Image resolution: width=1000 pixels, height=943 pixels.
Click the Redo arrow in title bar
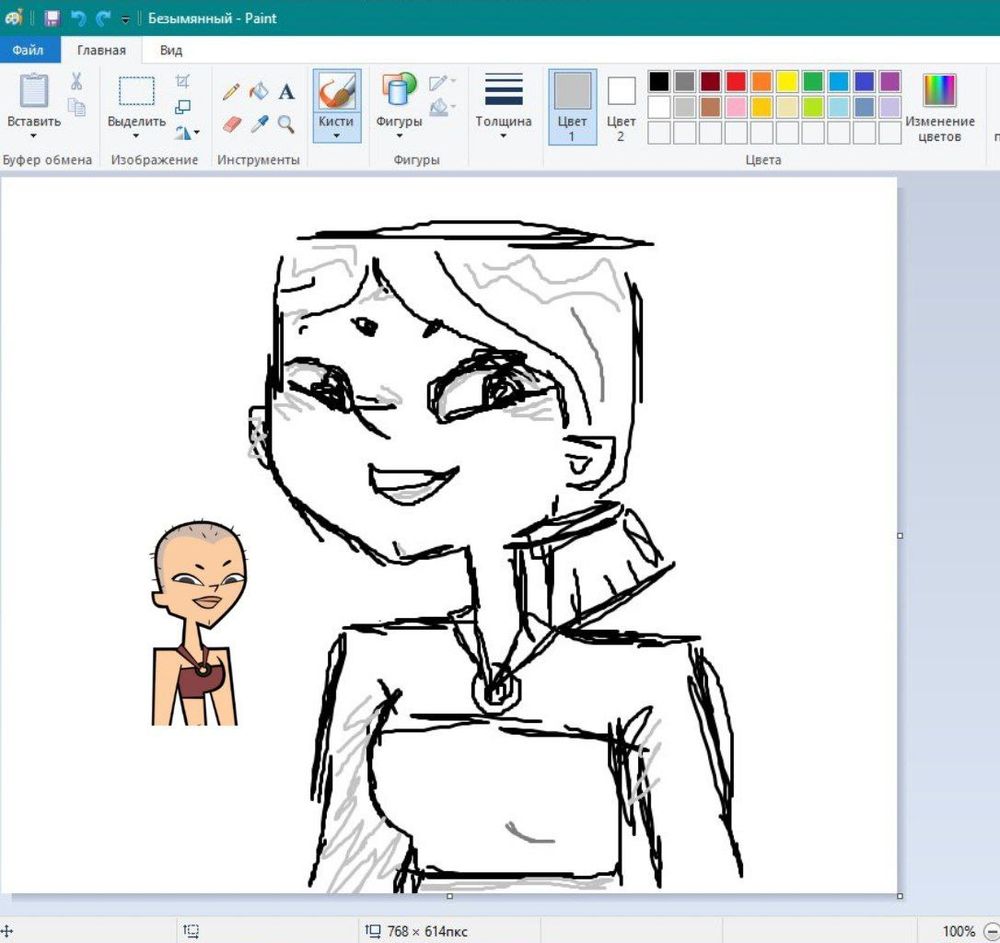tap(103, 18)
